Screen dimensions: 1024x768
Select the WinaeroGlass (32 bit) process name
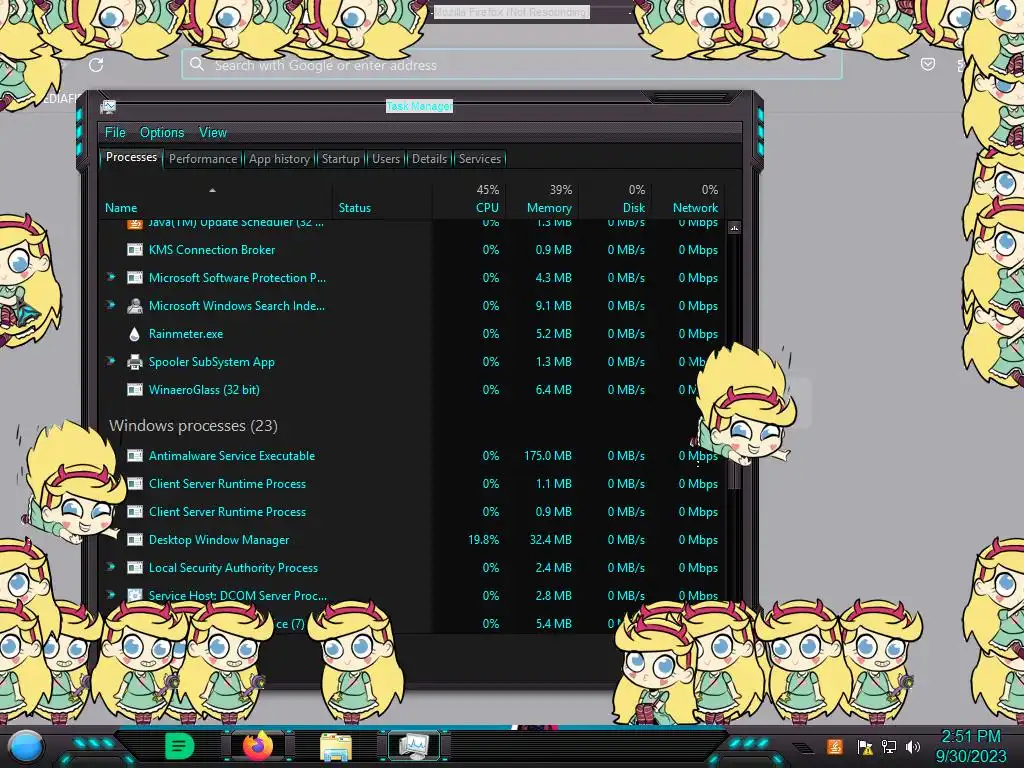[x=204, y=390]
